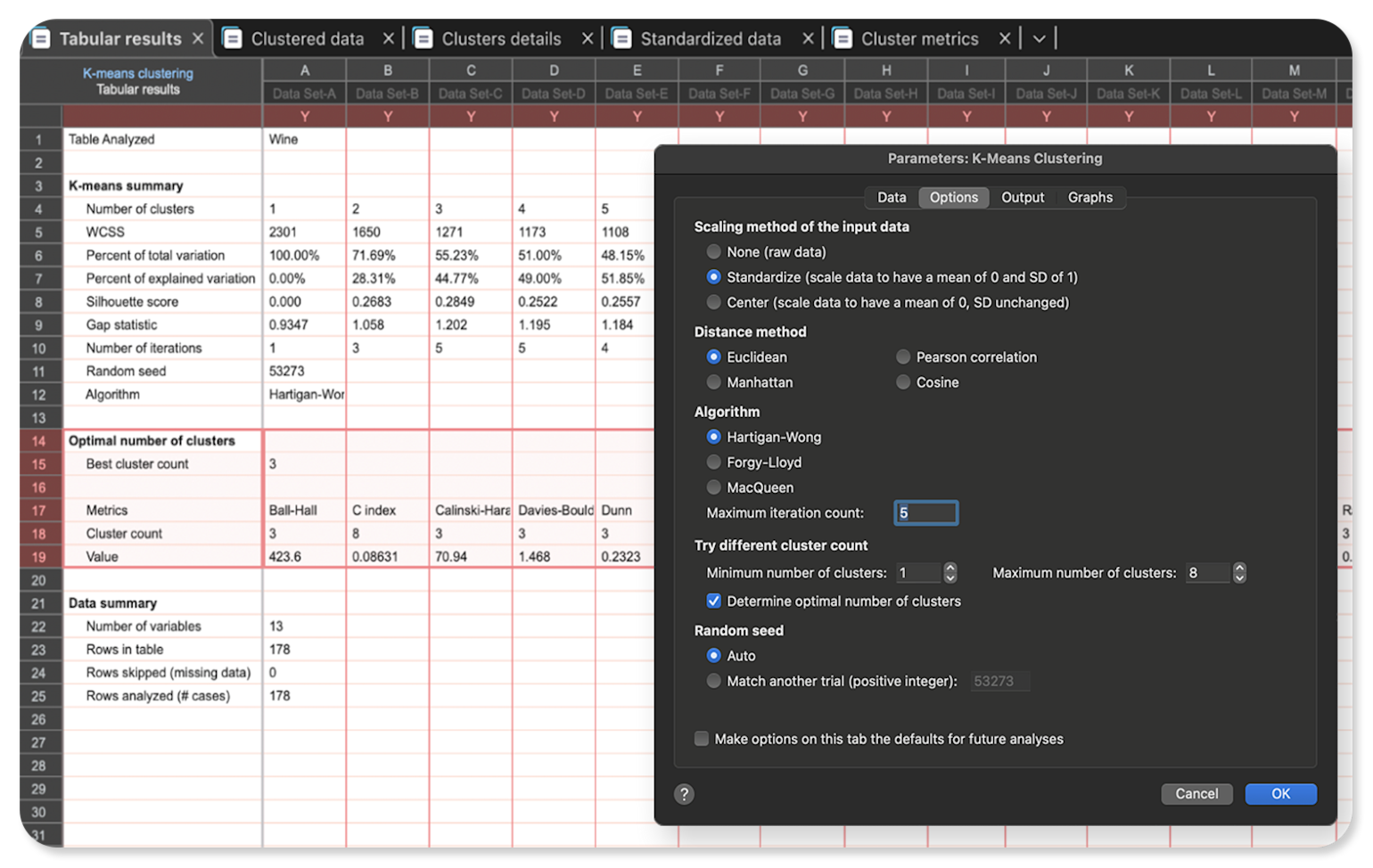Click the 'Rows analyzed (# cases)' label
The width and height of the screenshot is (1373, 868).
[x=158, y=696]
